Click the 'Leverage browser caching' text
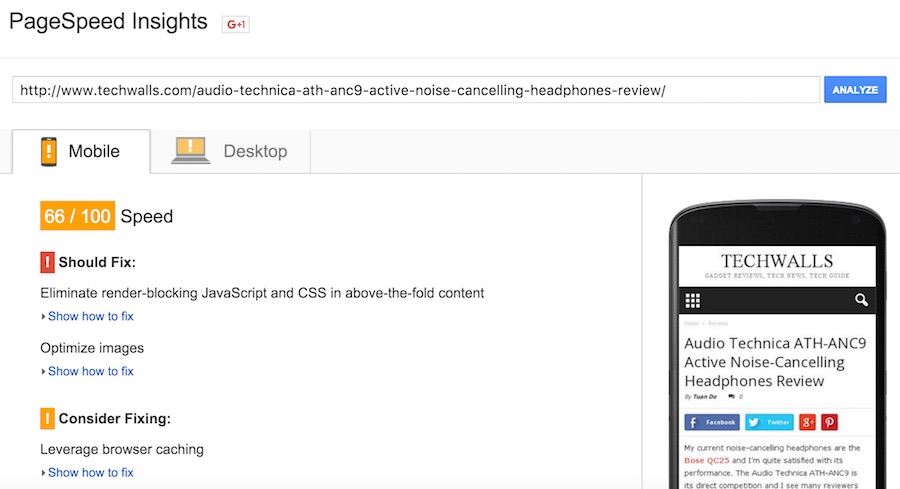Screen dimensions: 900x489 point(122,449)
